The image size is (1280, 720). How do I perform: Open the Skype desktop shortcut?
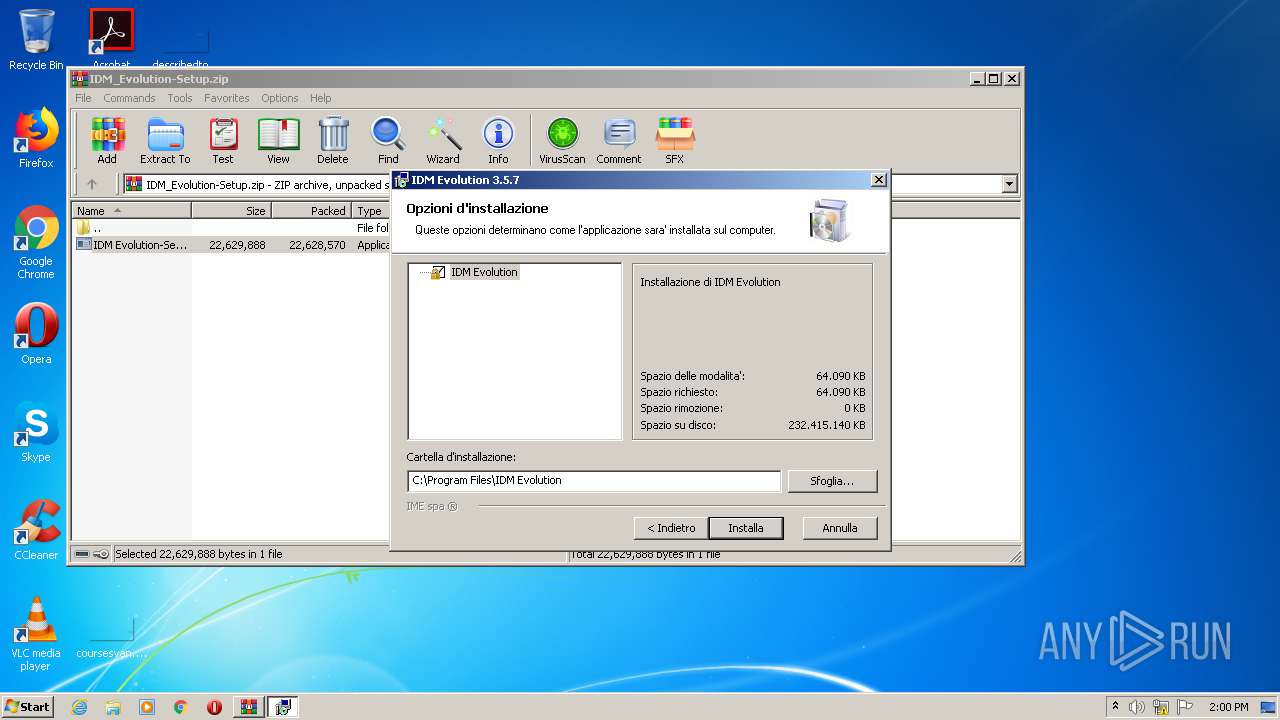(x=36, y=433)
